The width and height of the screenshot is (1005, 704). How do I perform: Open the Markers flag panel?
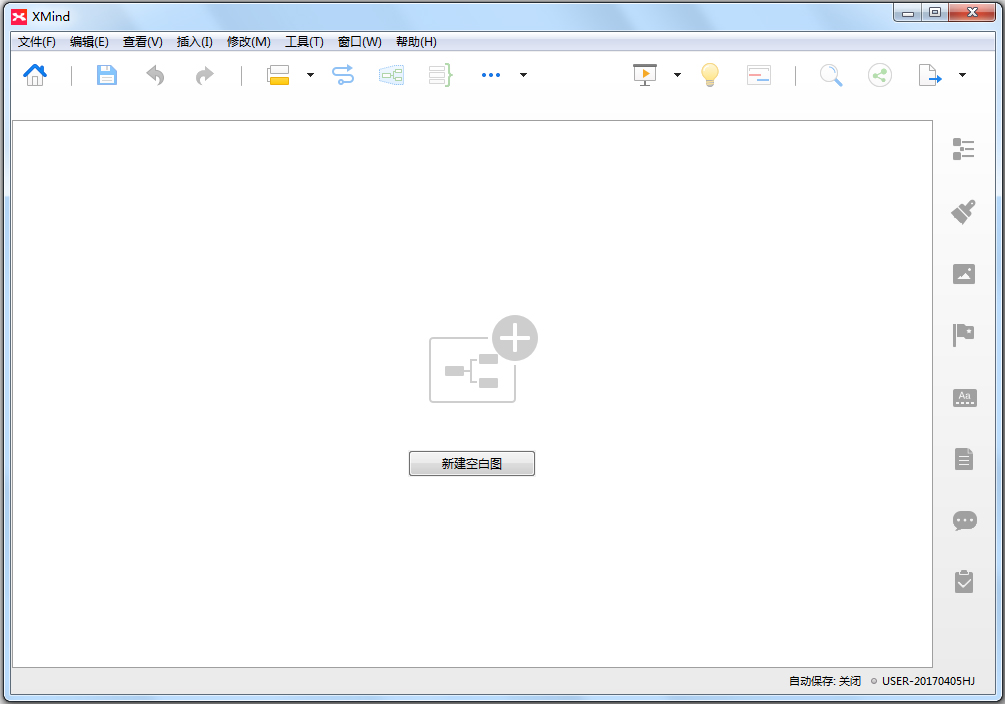[x=963, y=335]
